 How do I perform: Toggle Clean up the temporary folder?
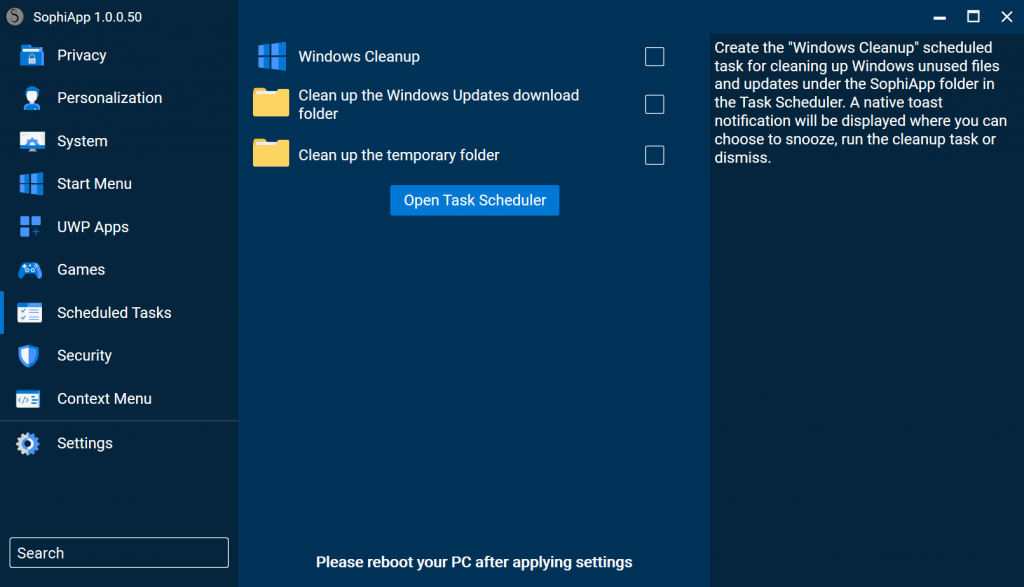coord(654,155)
